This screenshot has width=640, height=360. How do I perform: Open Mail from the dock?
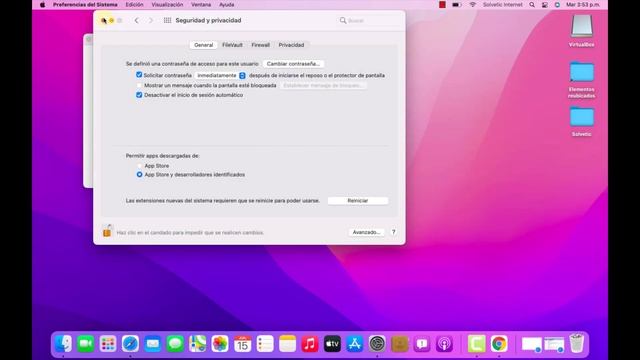point(153,344)
